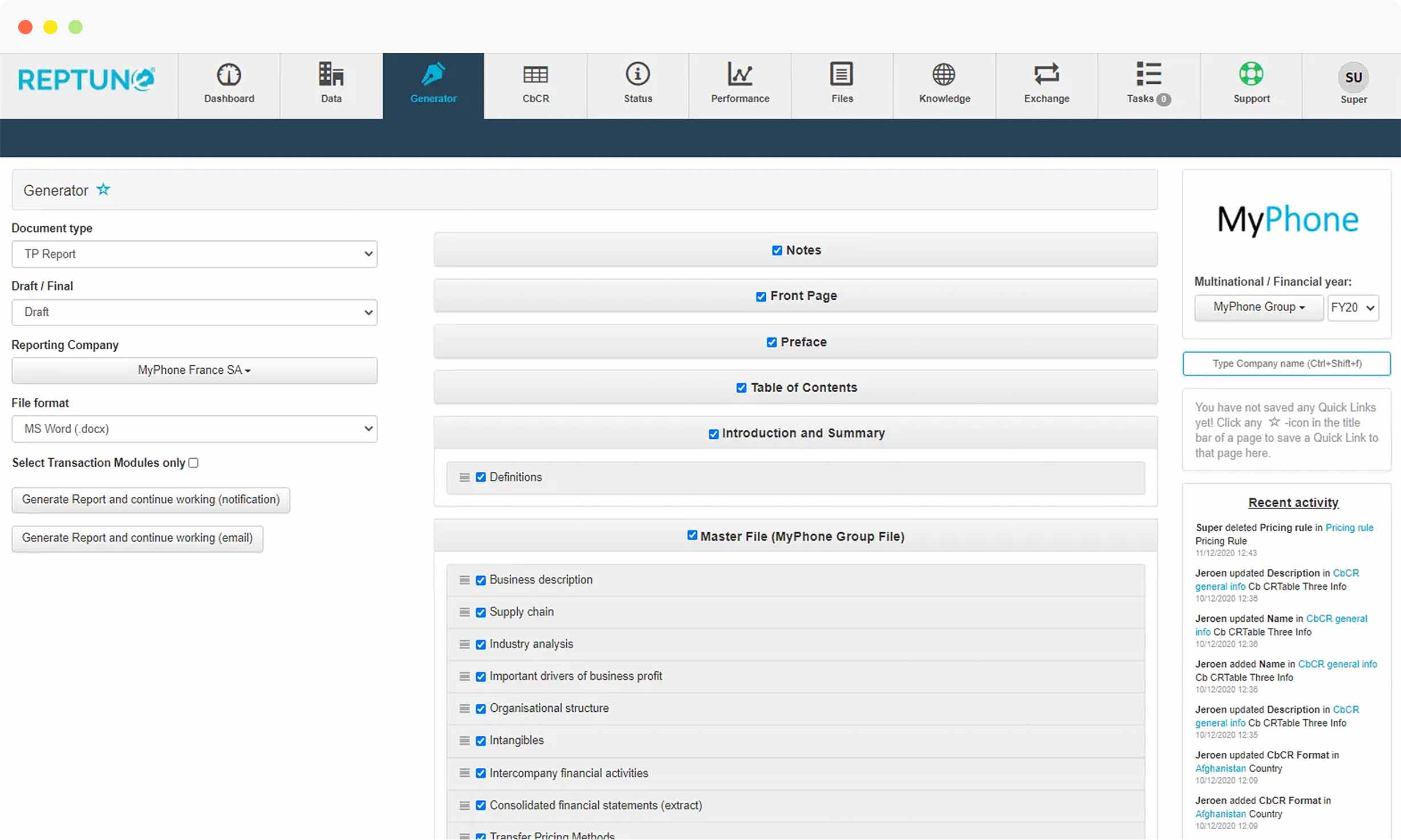Access the Knowledge globe icon

click(x=944, y=84)
